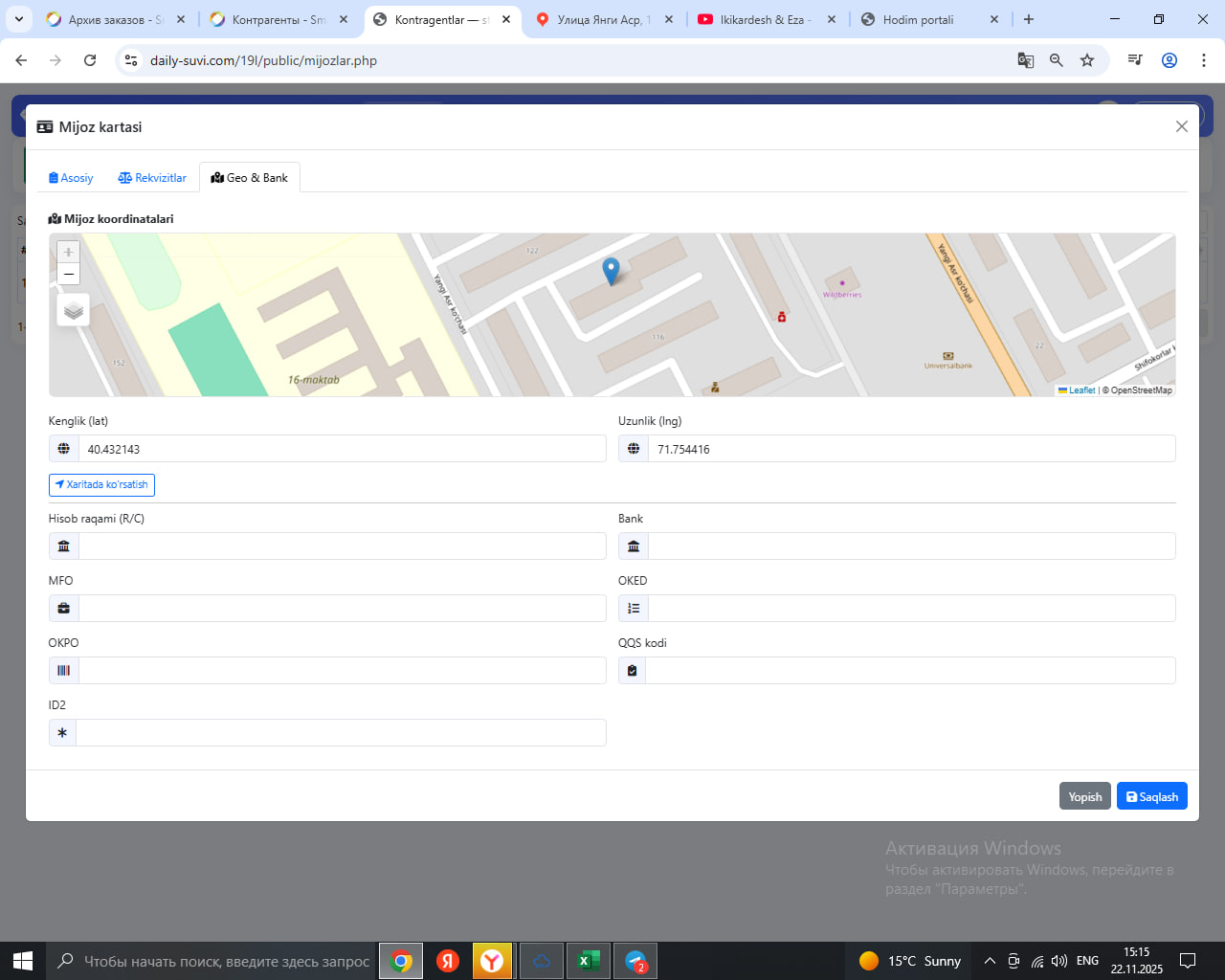
Task: Click the Chrome bookmark star icon
Action: coord(1087,60)
